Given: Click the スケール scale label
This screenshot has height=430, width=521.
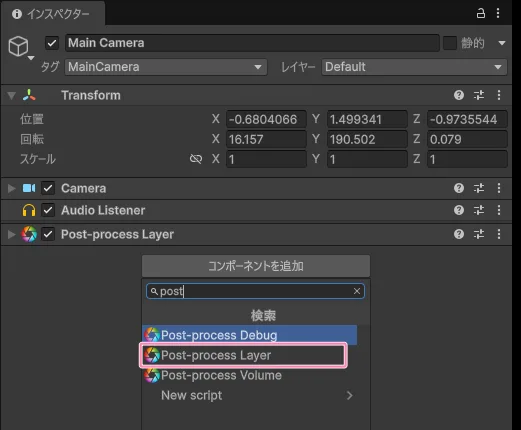Looking at the screenshot, I should point(38,159).
